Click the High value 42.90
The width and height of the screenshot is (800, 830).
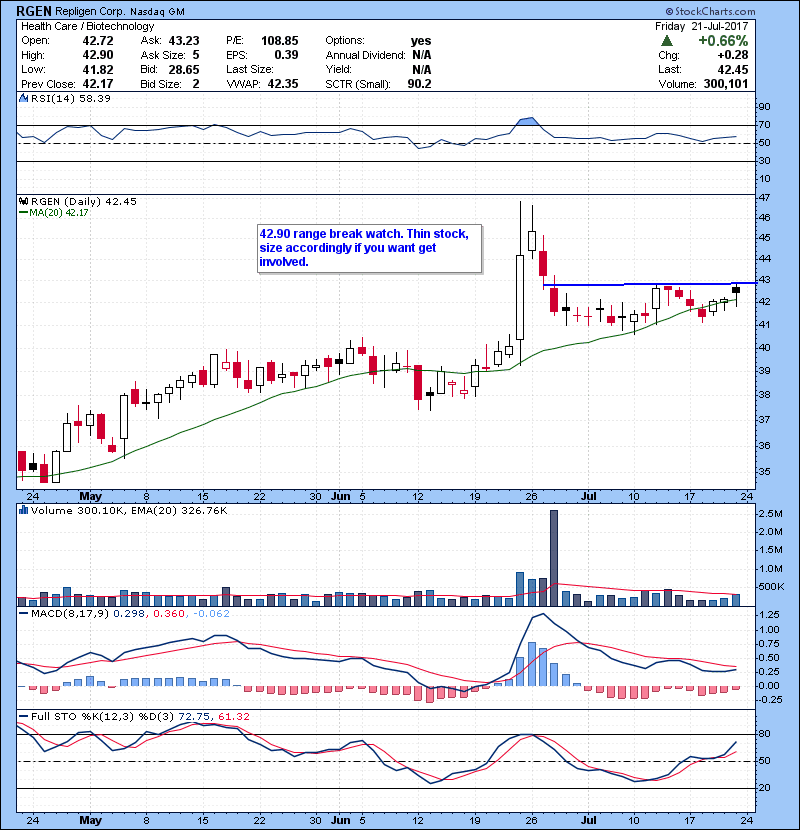(x=98, y=55)
